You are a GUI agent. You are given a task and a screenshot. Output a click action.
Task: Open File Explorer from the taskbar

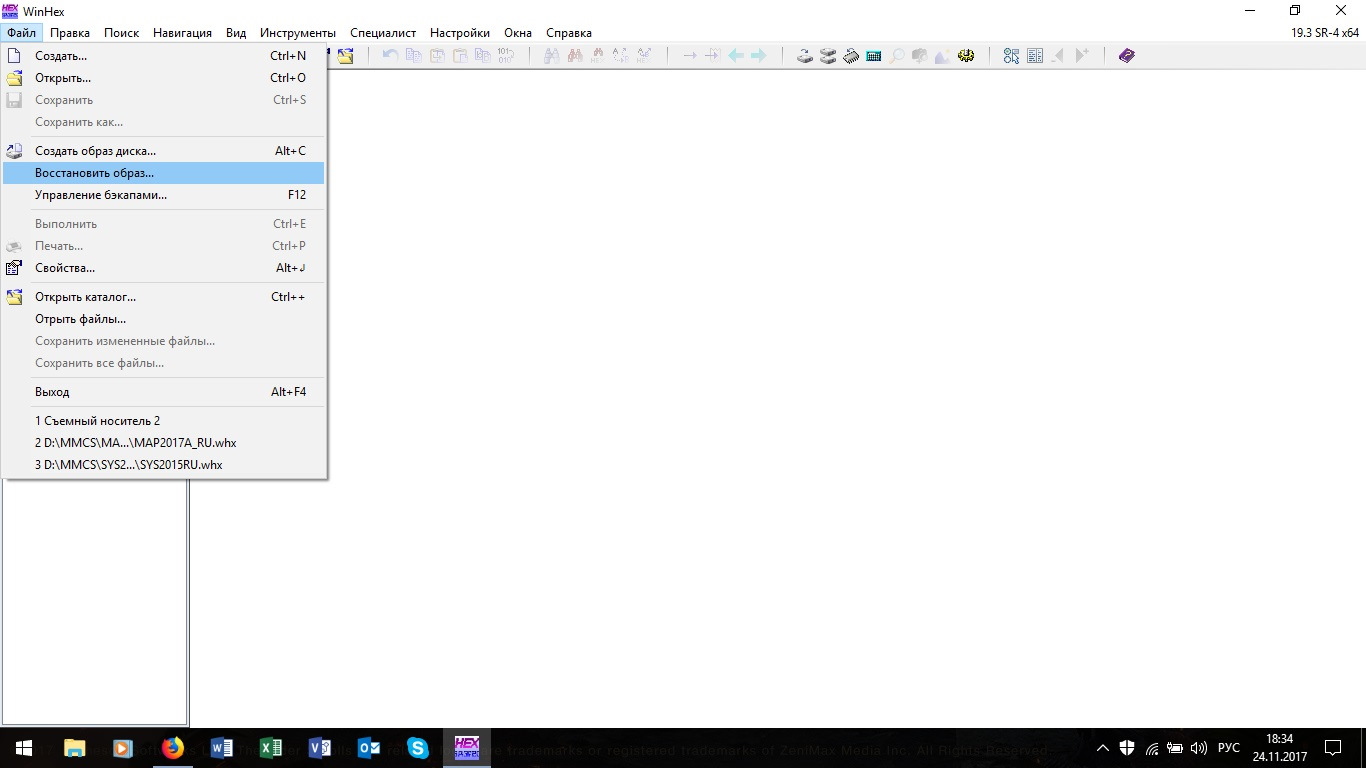point(75,747)
